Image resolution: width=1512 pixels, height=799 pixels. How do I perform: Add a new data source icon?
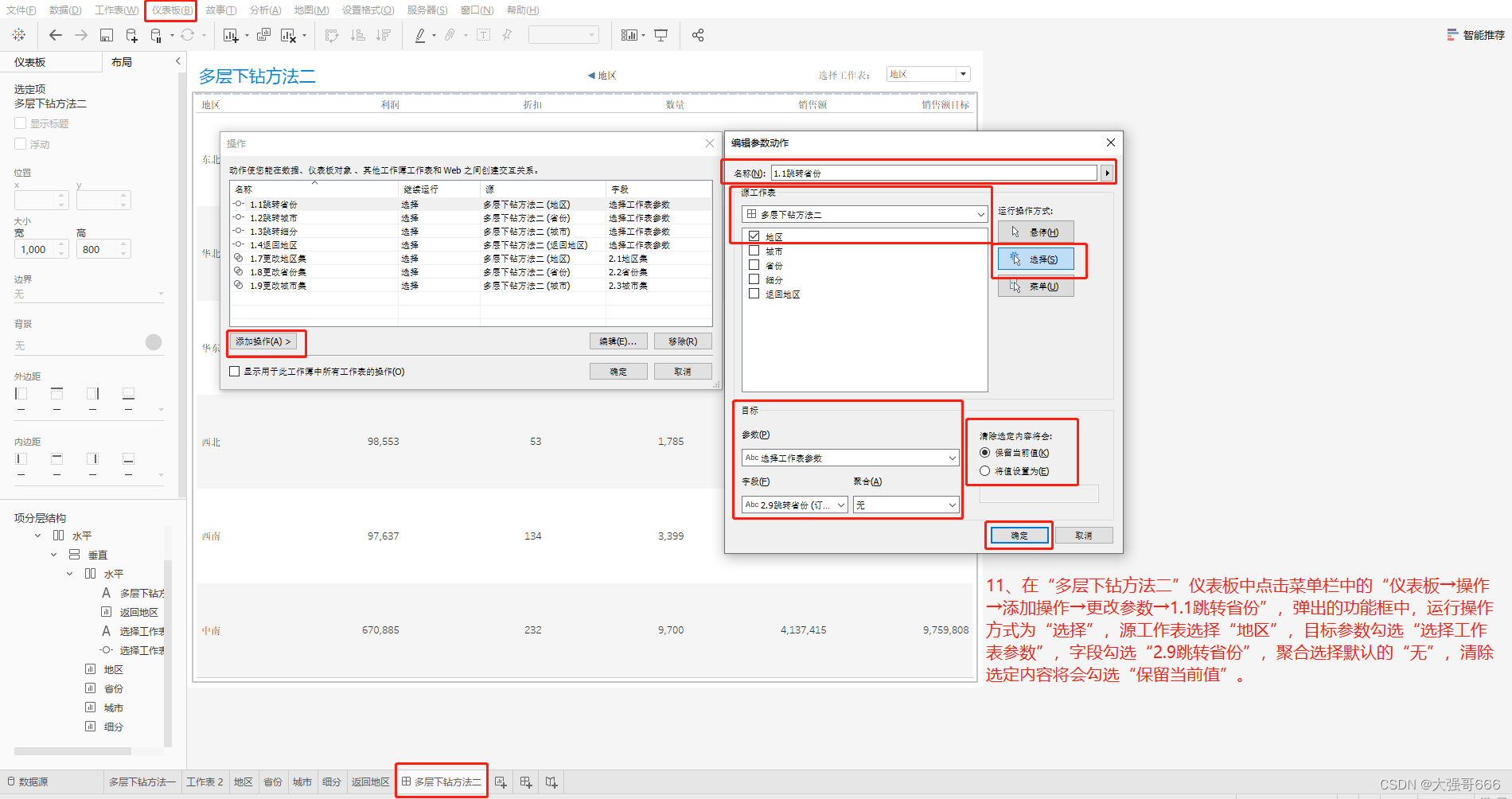tap(132, 35)
